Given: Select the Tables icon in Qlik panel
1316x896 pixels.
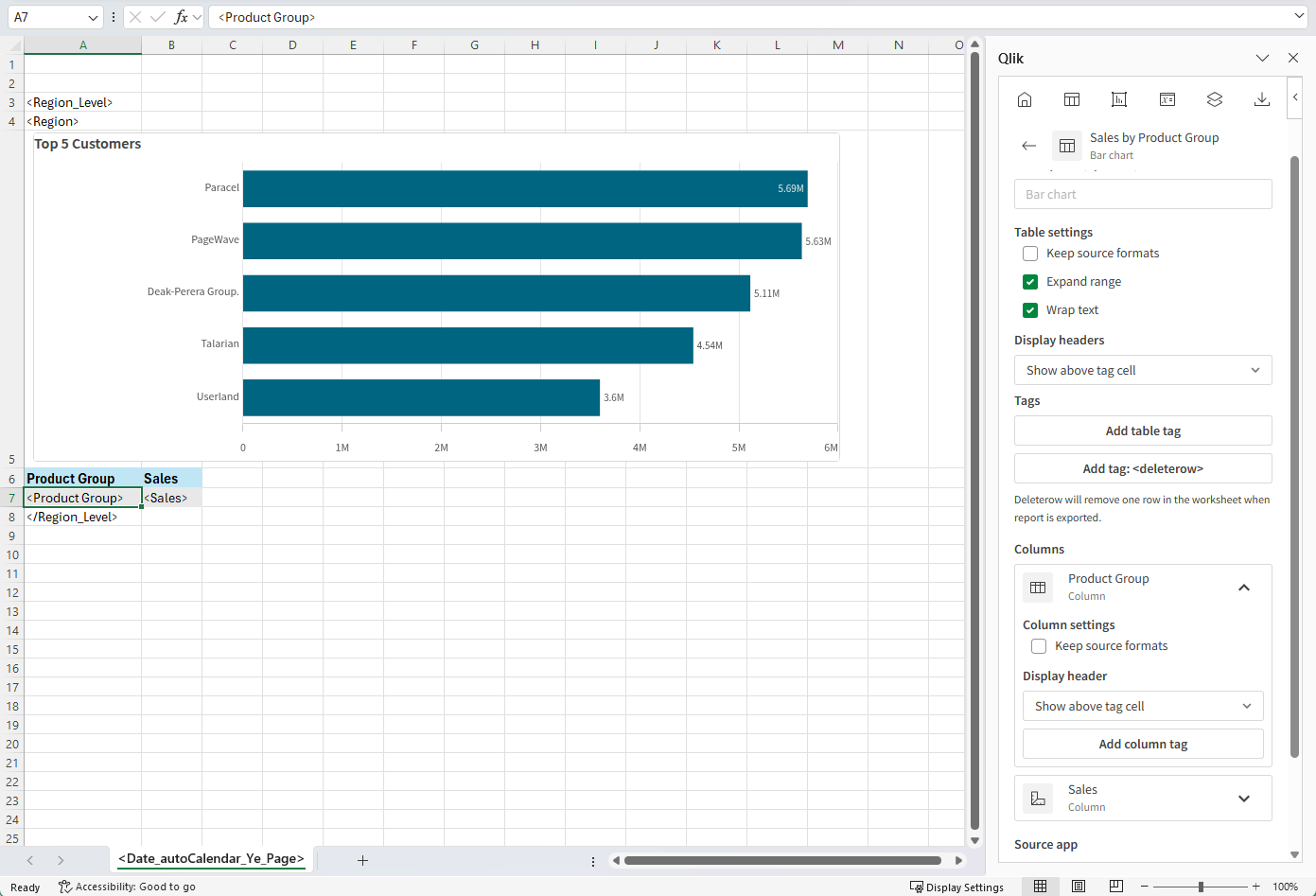Looking at the screenshot, I should point(1072,98).
